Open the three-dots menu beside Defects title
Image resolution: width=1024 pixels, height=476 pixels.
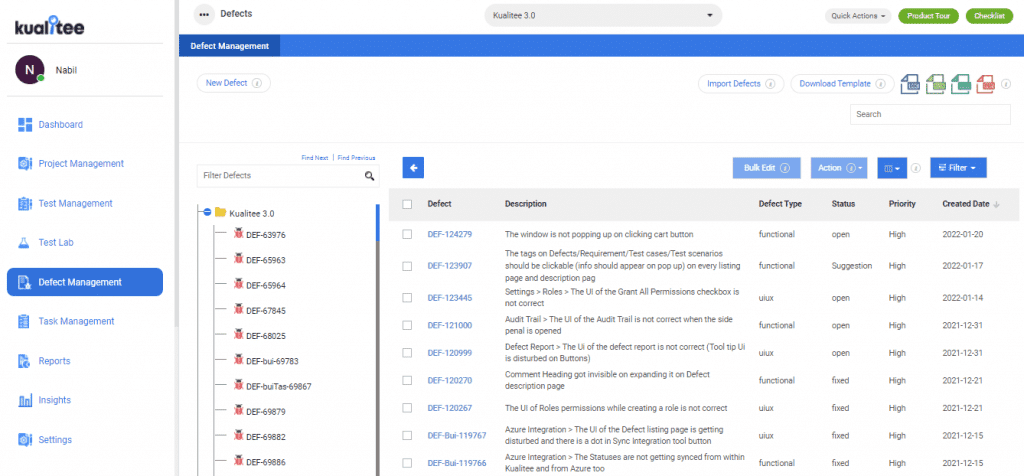point(204,14)
